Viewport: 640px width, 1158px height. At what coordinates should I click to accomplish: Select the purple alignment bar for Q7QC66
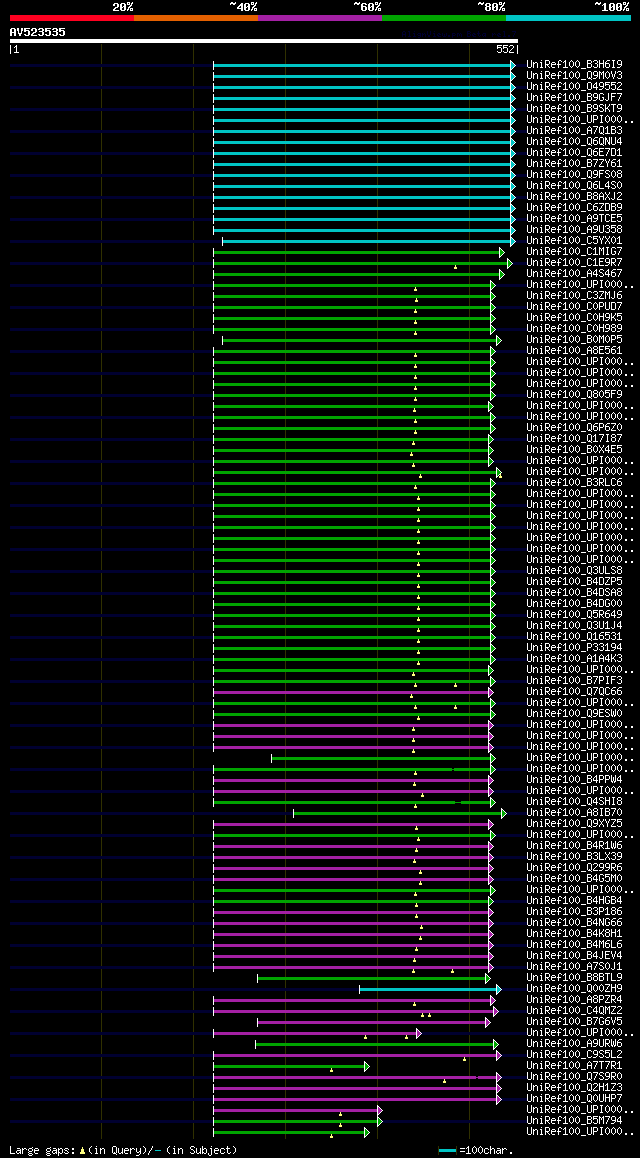[x=352, y=692]
